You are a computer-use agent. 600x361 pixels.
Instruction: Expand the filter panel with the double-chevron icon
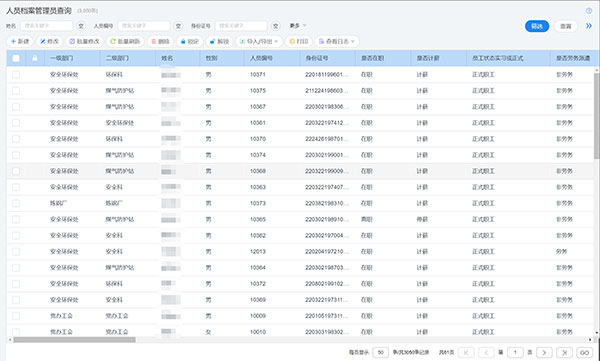[x=589, y=26]
